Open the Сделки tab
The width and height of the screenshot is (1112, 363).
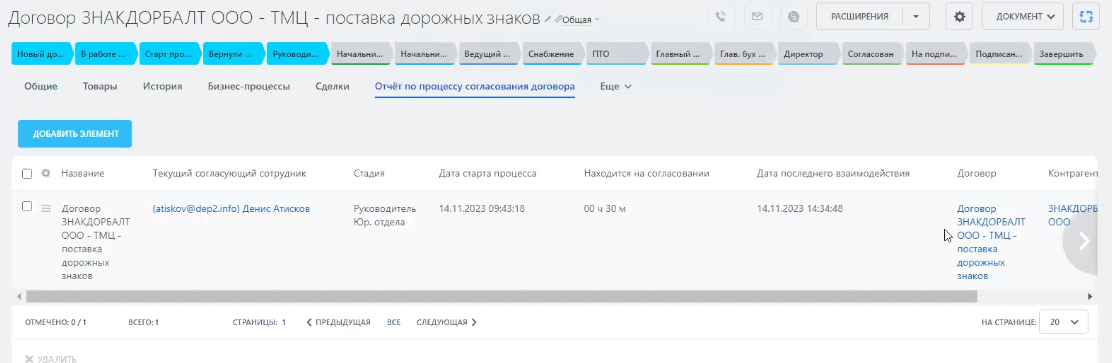pyautogui.click(x=333, y=86)
